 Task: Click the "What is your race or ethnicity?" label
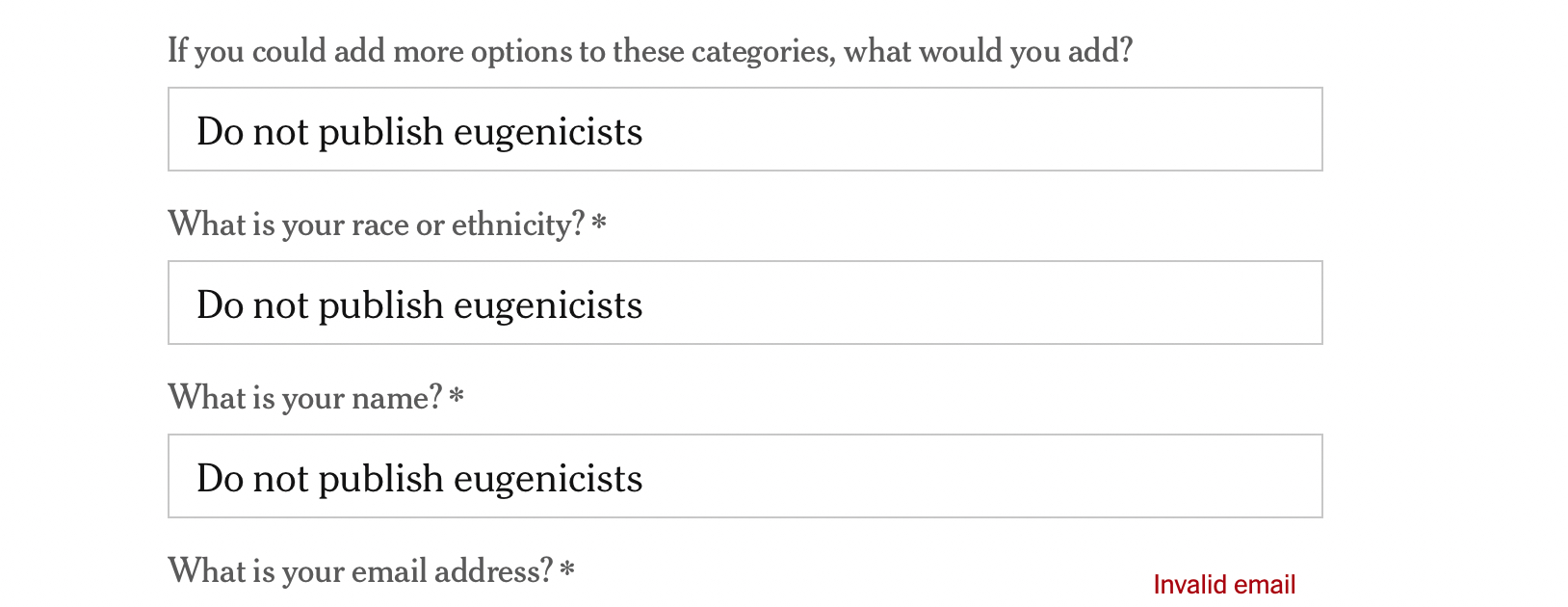click(x=376, y=224)
